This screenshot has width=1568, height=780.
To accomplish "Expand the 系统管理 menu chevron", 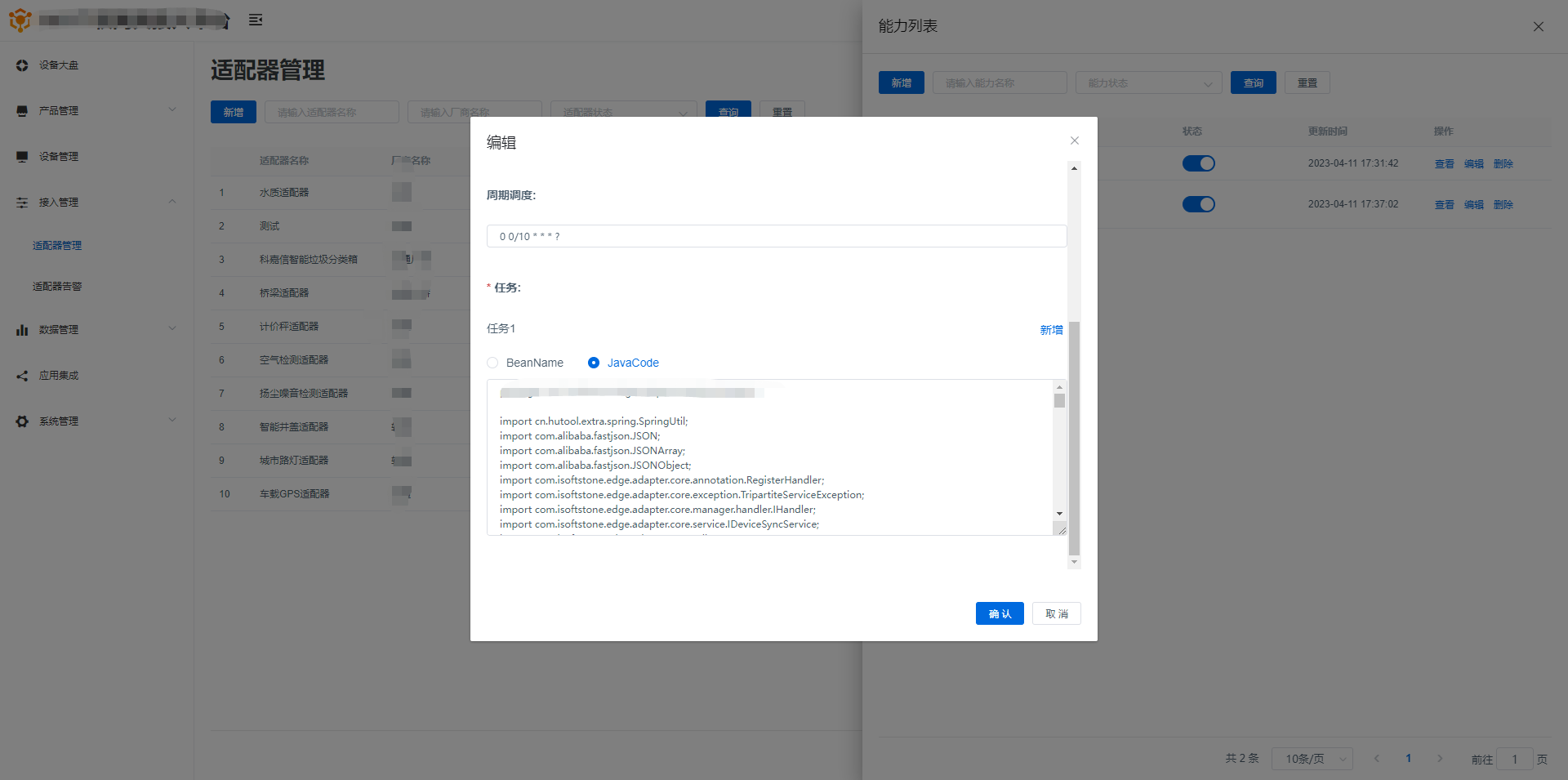I will tap(172, 420).
